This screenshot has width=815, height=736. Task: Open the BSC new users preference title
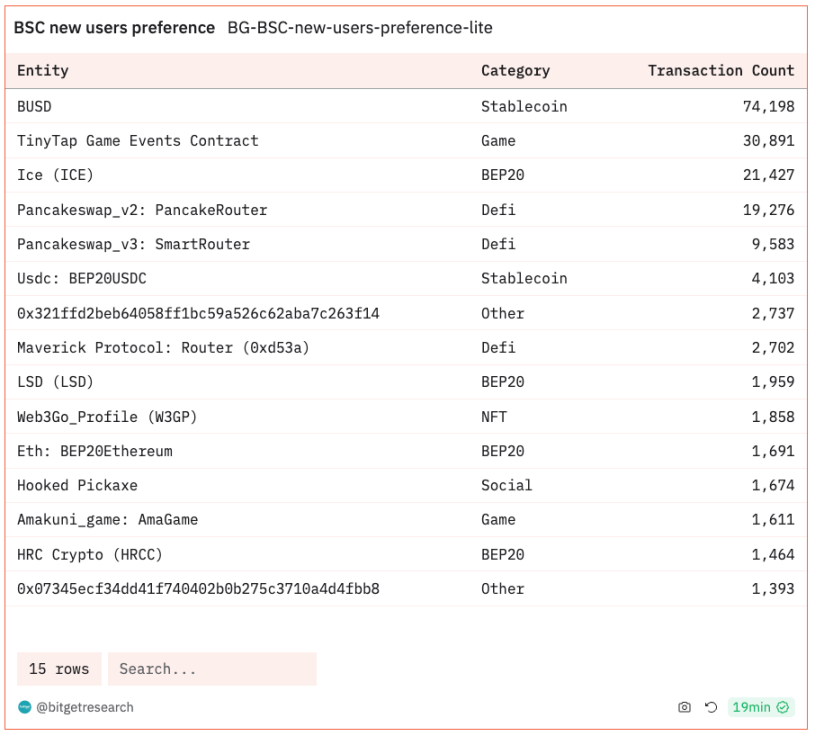tap(113, 28)
